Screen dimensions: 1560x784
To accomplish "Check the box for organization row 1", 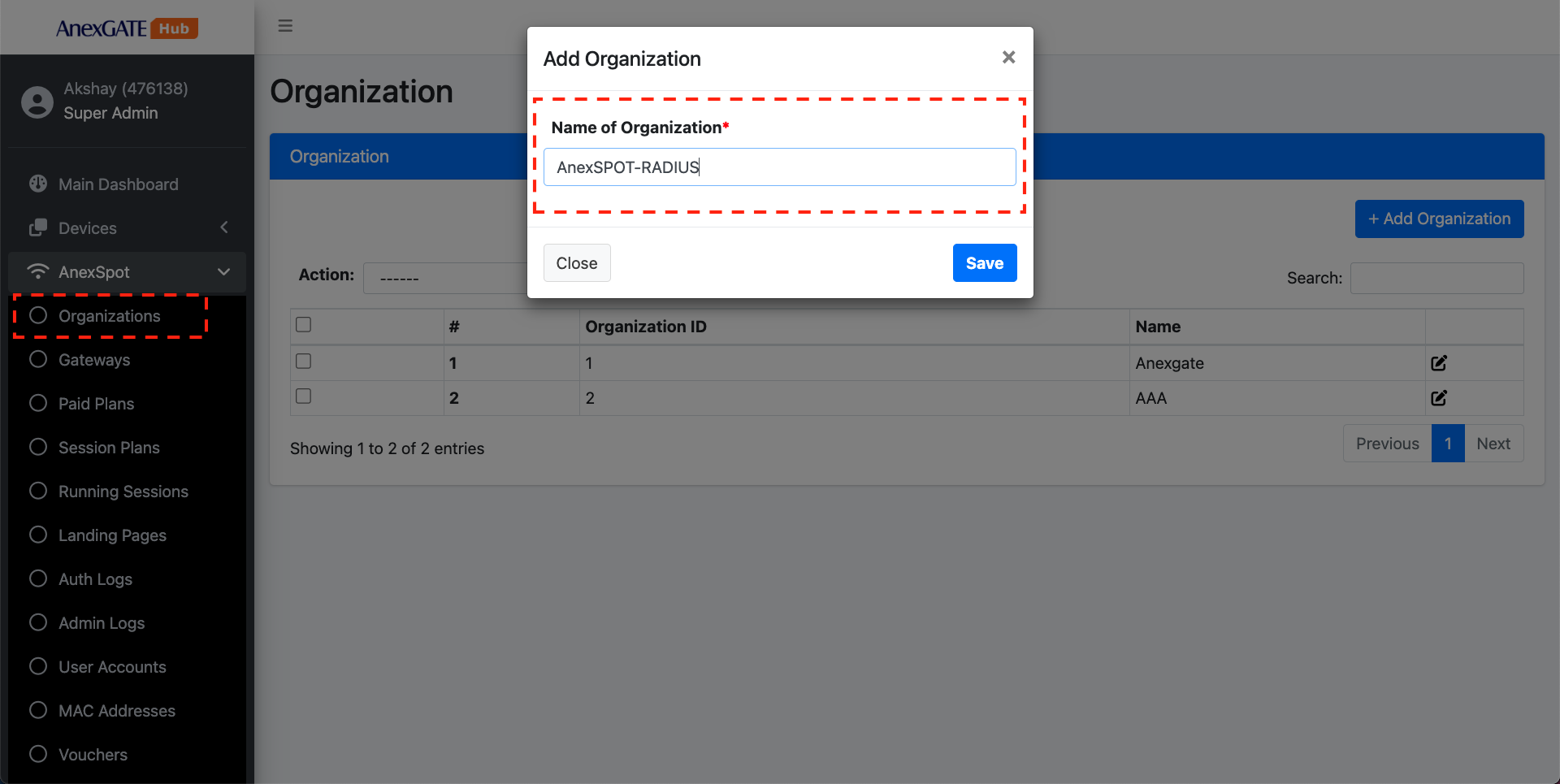I will (x=304, y=362).
